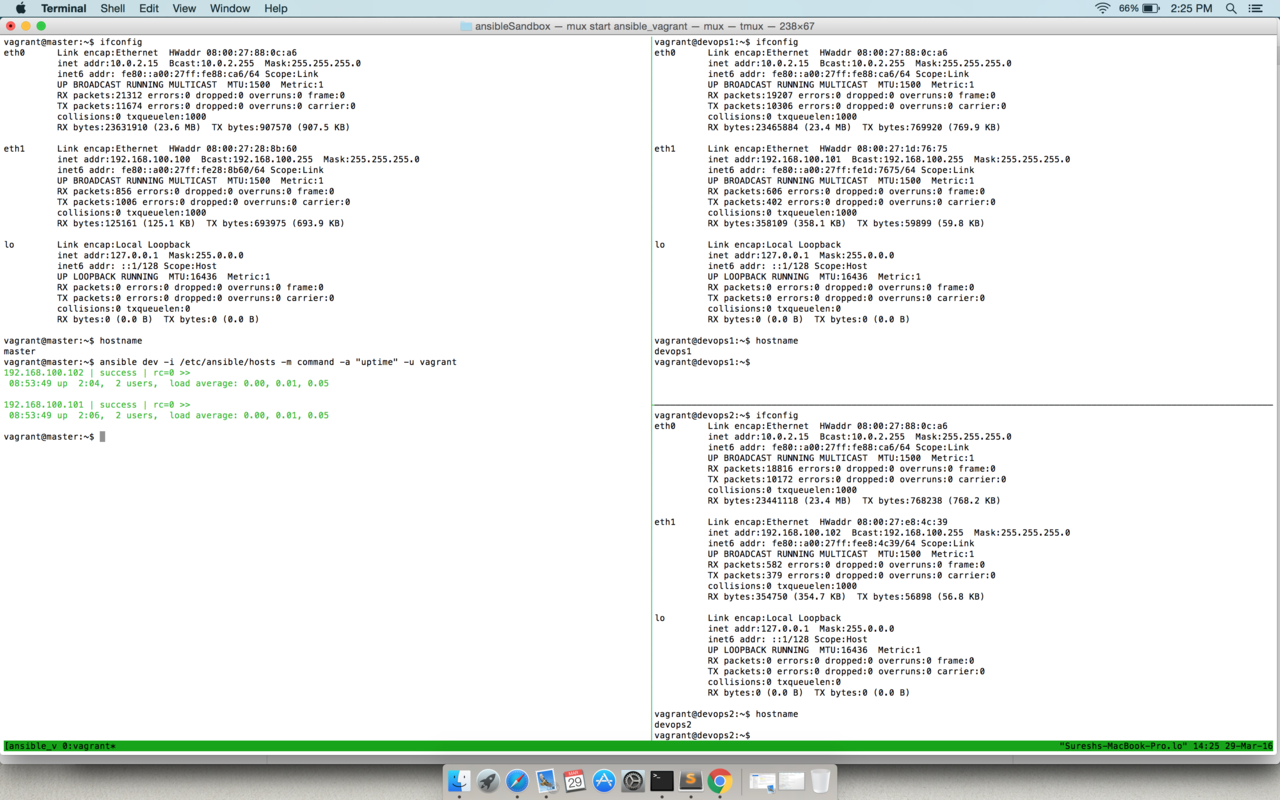Open the Apple menu

[x=20, y=8]
